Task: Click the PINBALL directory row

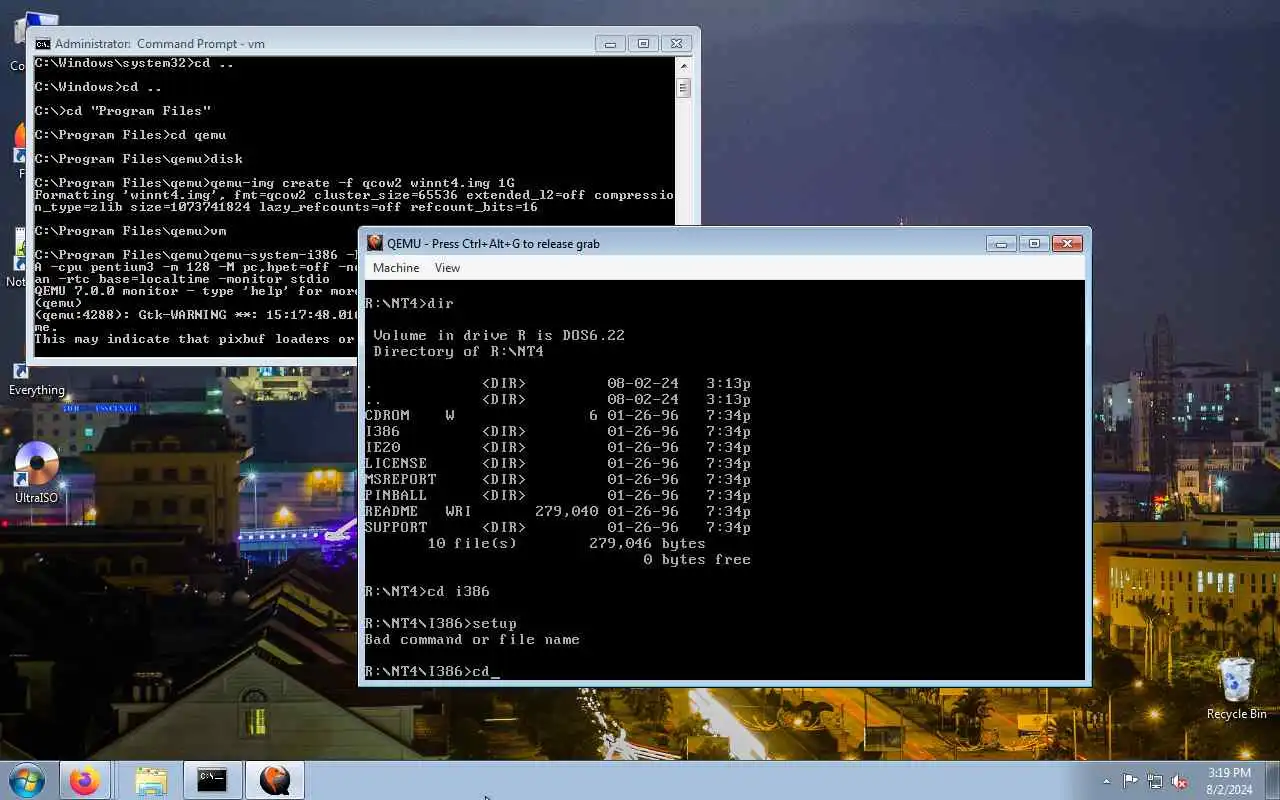Action: point(558,495)
